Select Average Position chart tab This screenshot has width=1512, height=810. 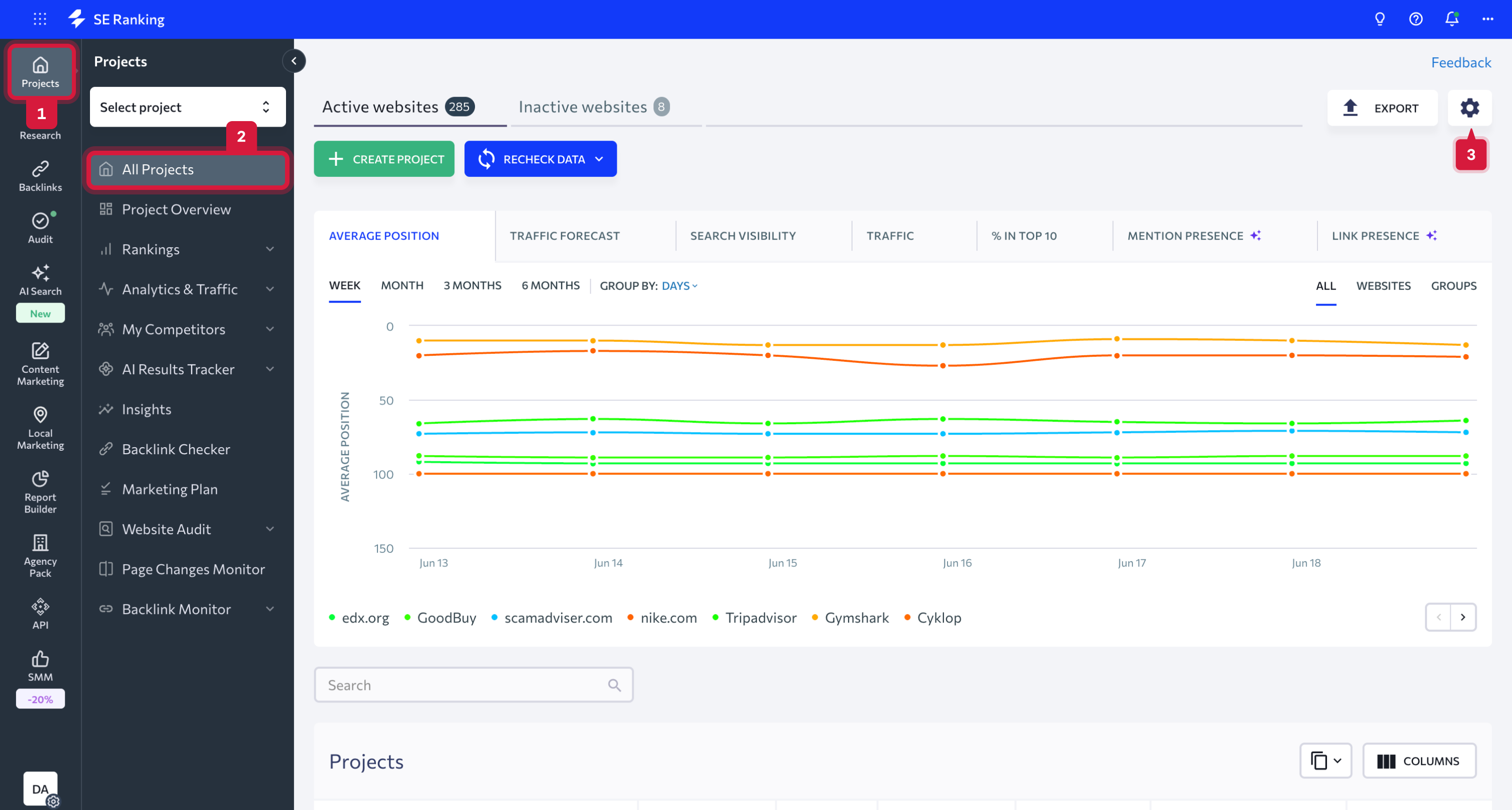click(x=384, y=236)
